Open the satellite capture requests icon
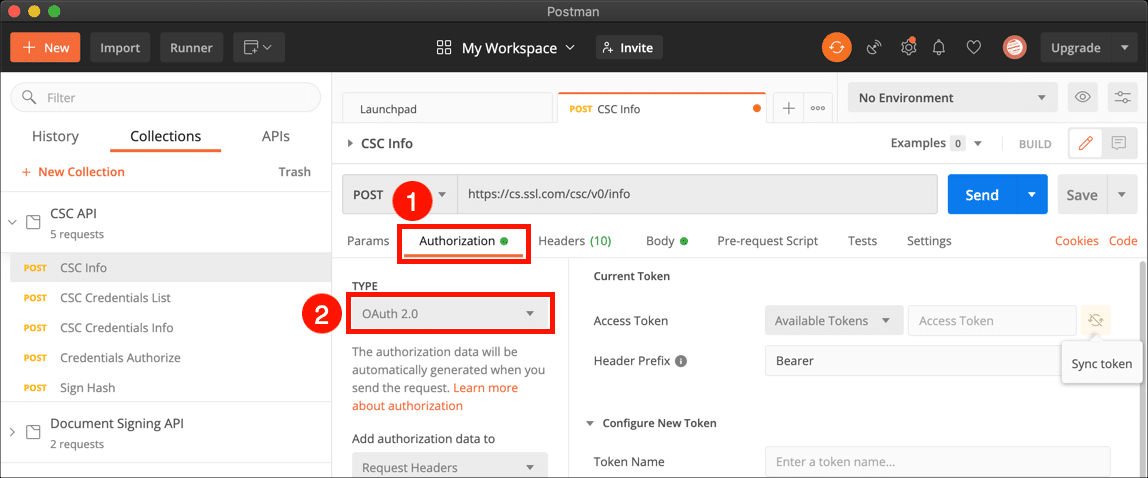Screen dimensions: 1148x478 (873, 47)
